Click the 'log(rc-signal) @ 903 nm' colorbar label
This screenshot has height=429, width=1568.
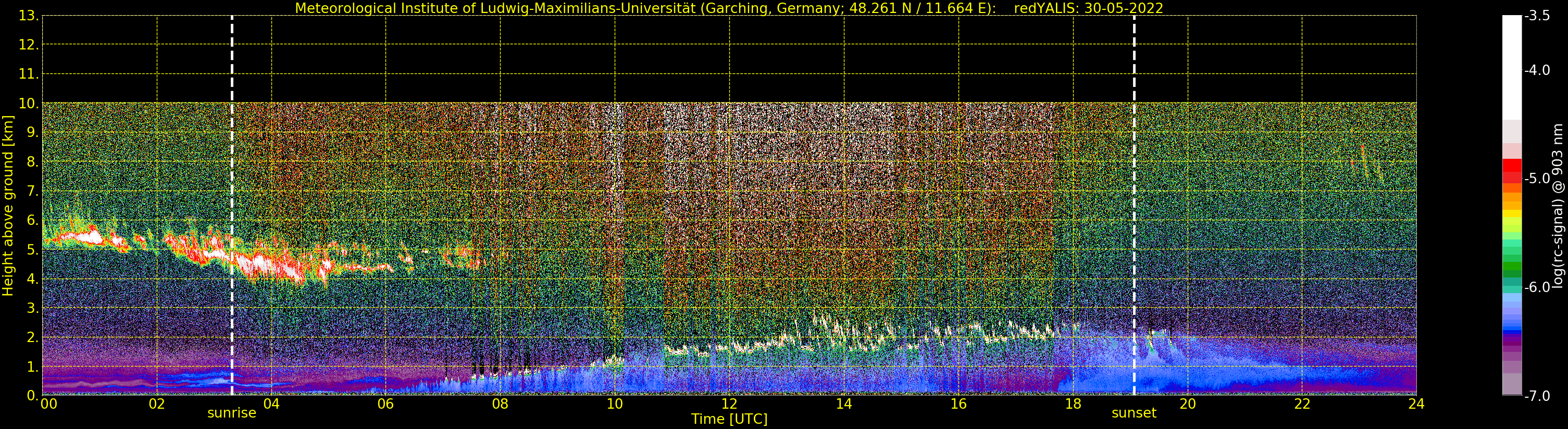[x=1557, y=206]
